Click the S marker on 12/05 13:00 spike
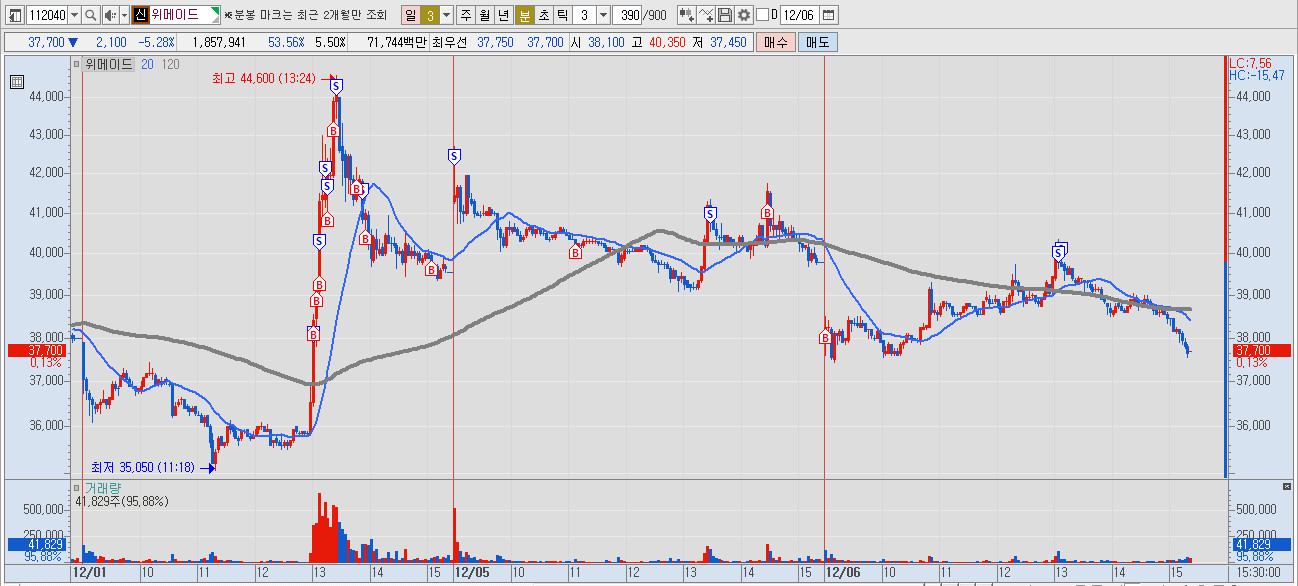This screenshot has height=586, width=1298. 710,213
